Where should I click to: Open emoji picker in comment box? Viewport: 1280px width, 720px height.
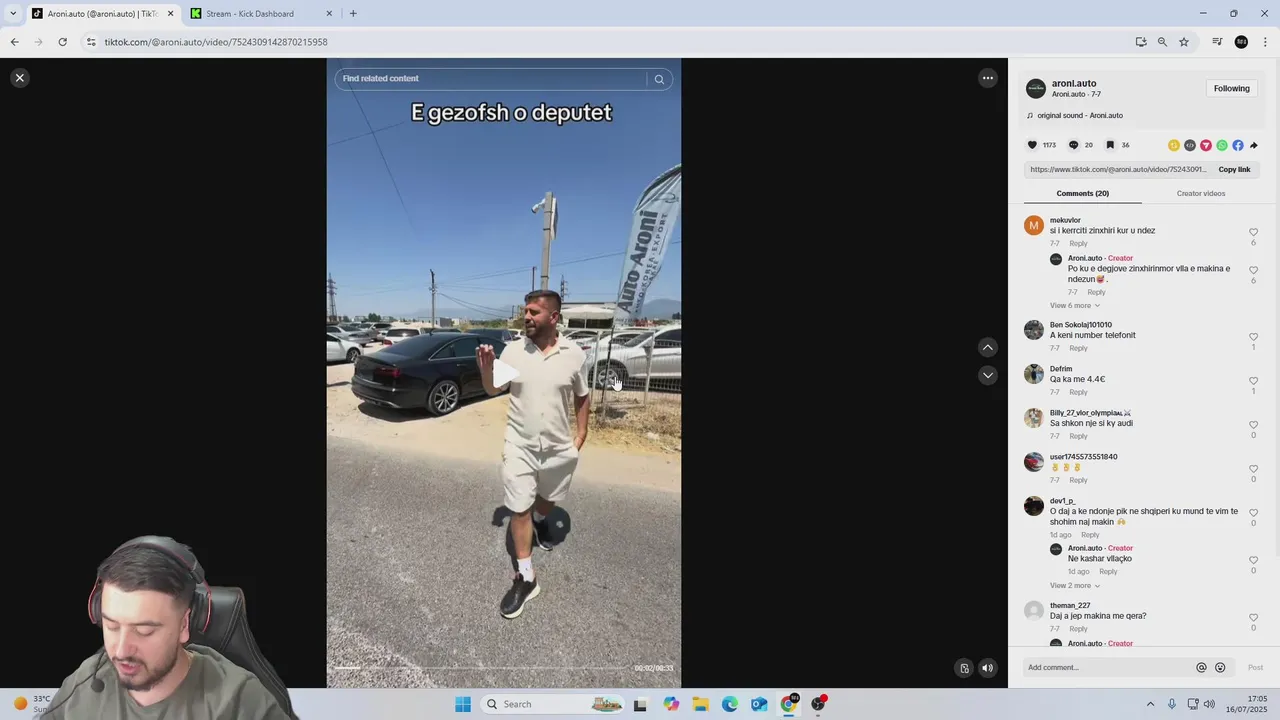point(1220,667)
